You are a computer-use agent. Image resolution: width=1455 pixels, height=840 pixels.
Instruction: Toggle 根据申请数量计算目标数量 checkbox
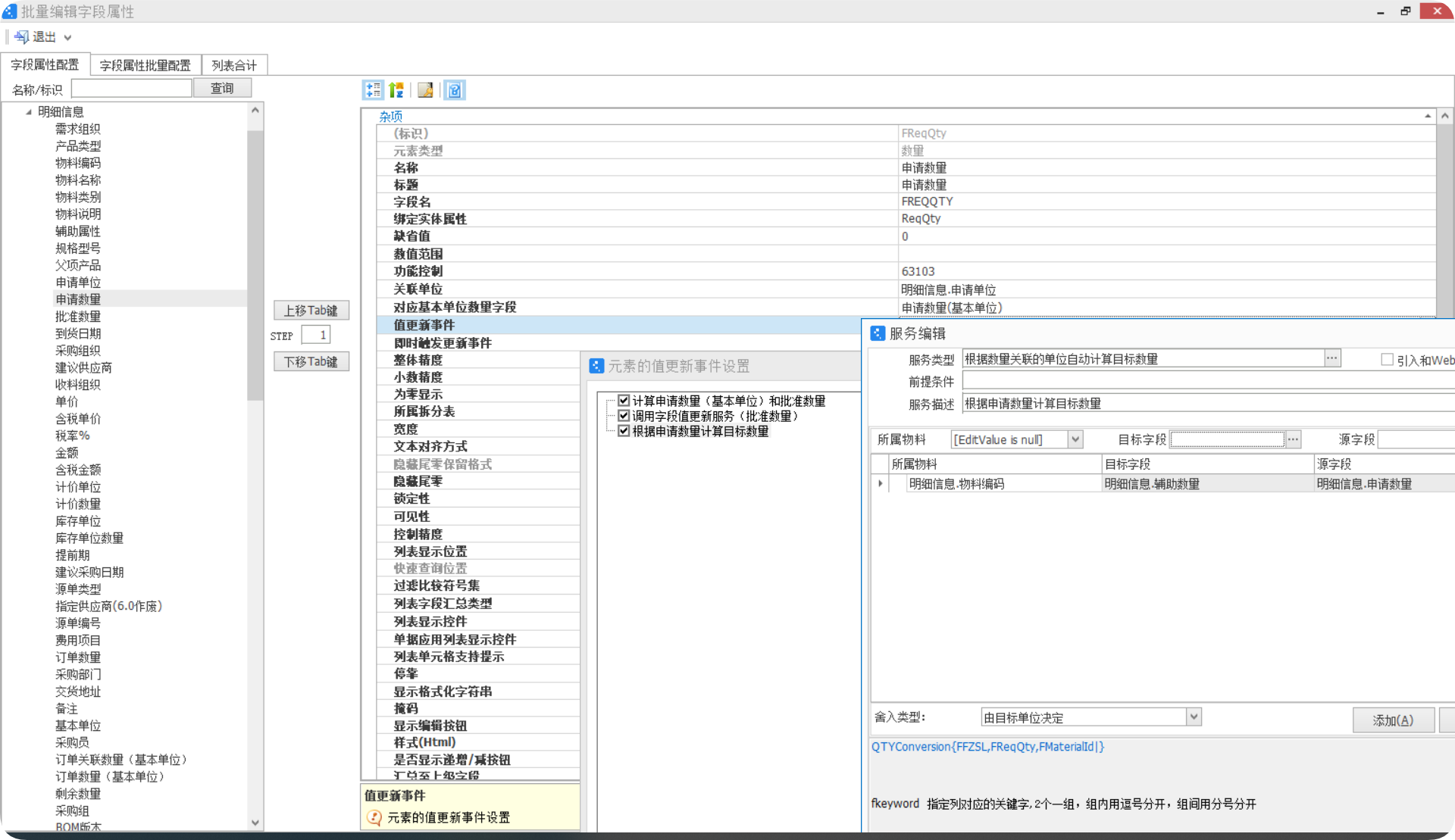coord(624,431)
